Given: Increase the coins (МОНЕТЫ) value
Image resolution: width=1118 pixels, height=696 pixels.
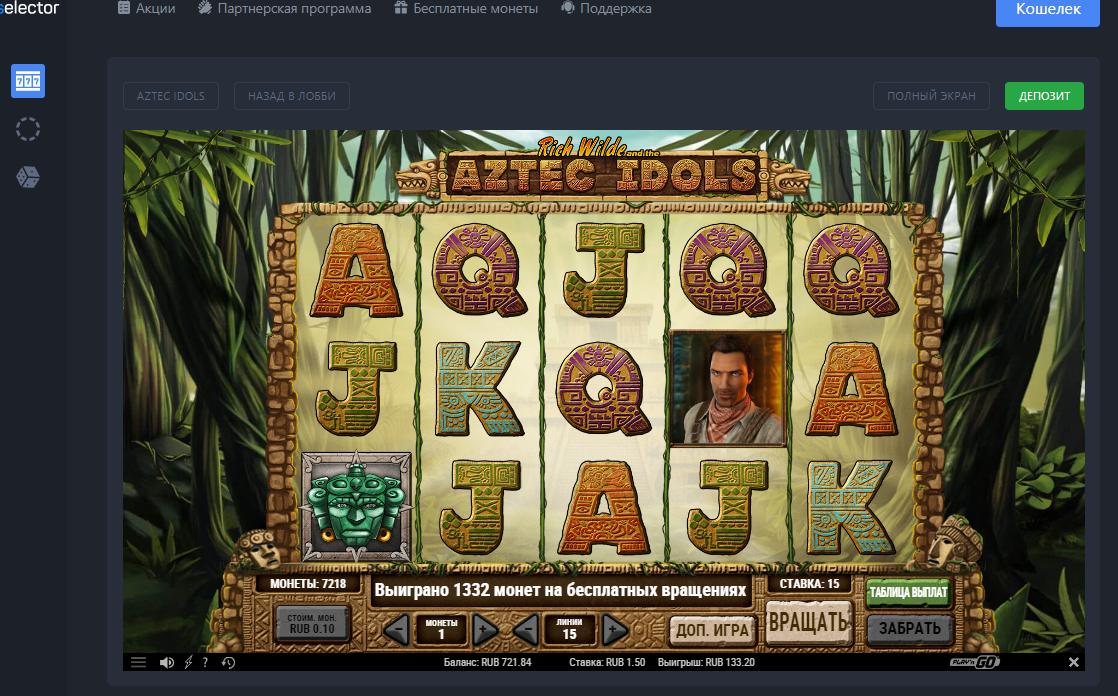Looking at the screenshot, I should [485, 629].
